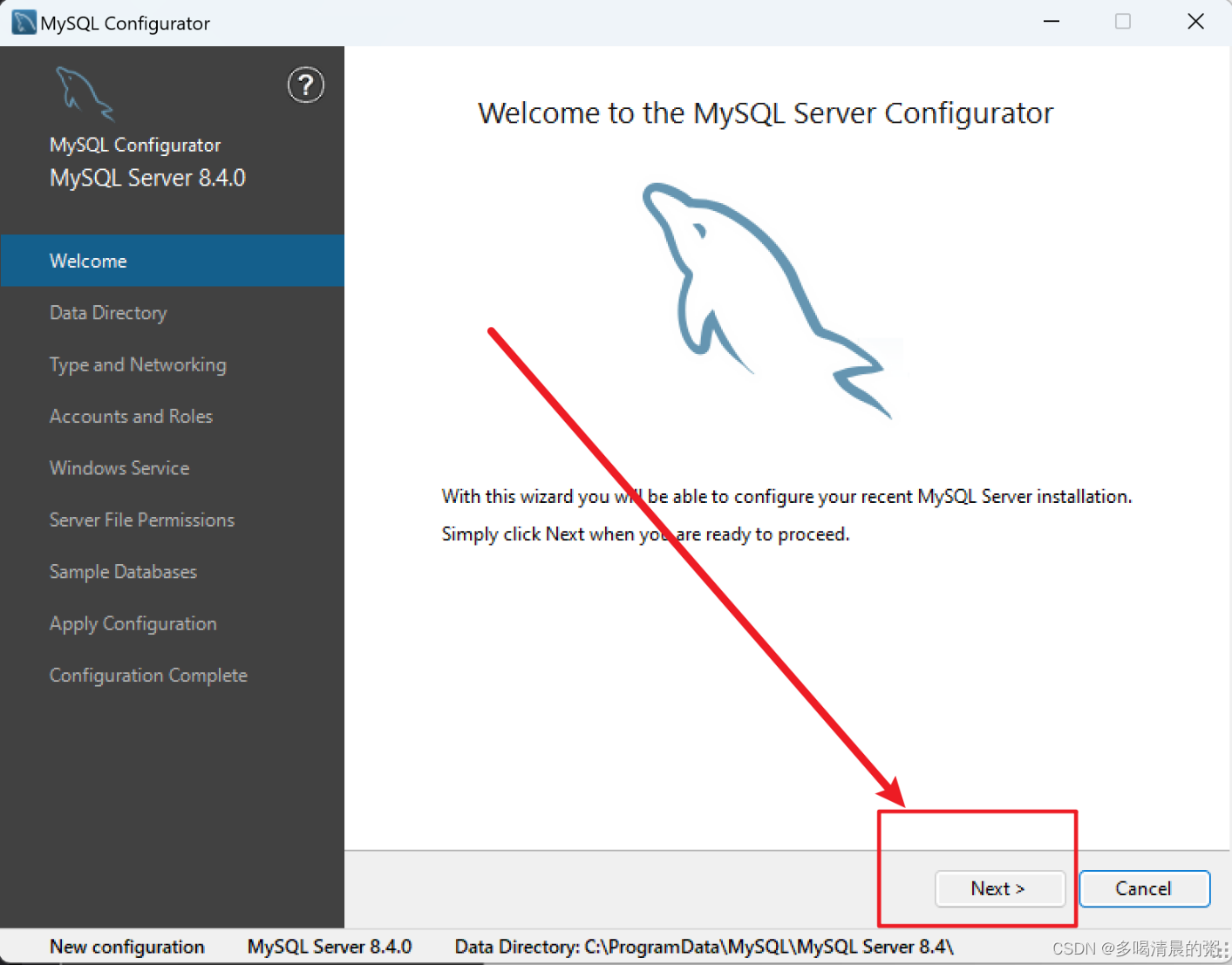Click the Next > button
Screen dimensions: 1232x965
(x=1000, y=888)
